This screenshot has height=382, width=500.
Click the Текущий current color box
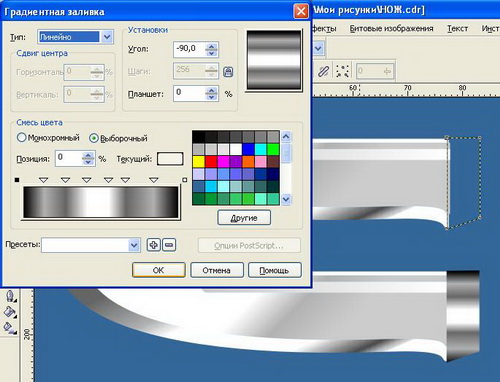[170, 159]
